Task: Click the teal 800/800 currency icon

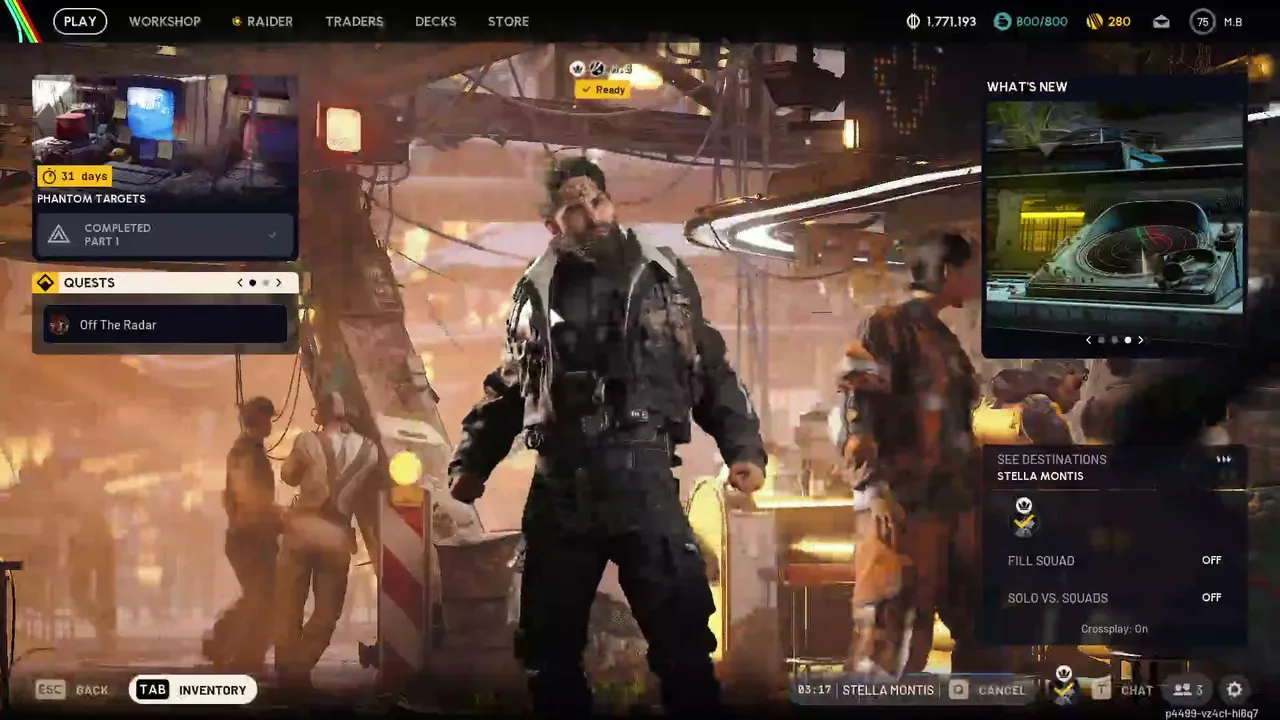Action: [1002, 21]
